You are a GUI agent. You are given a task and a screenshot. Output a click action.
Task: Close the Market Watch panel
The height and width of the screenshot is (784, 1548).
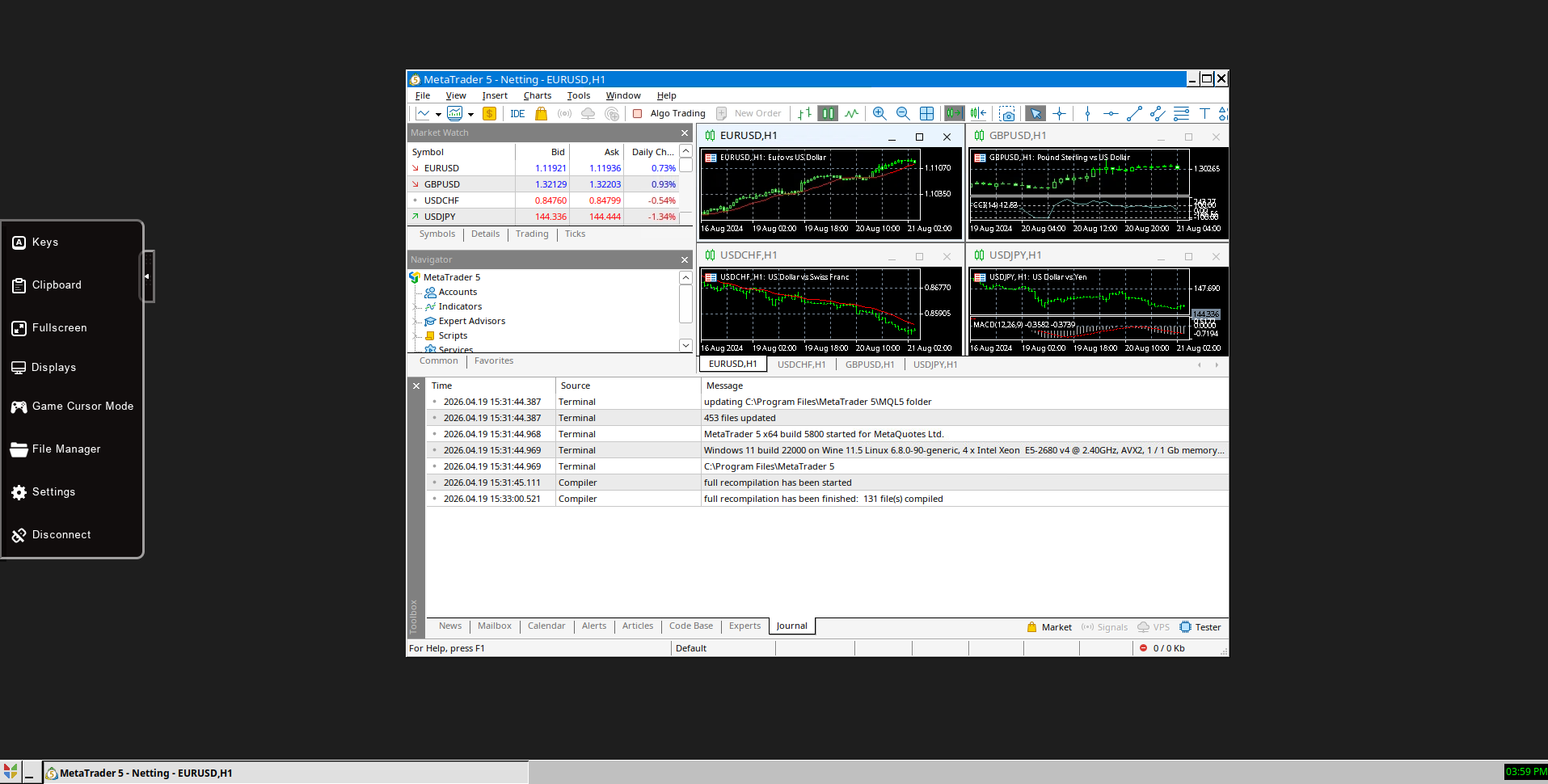click(x=685, y=133)
